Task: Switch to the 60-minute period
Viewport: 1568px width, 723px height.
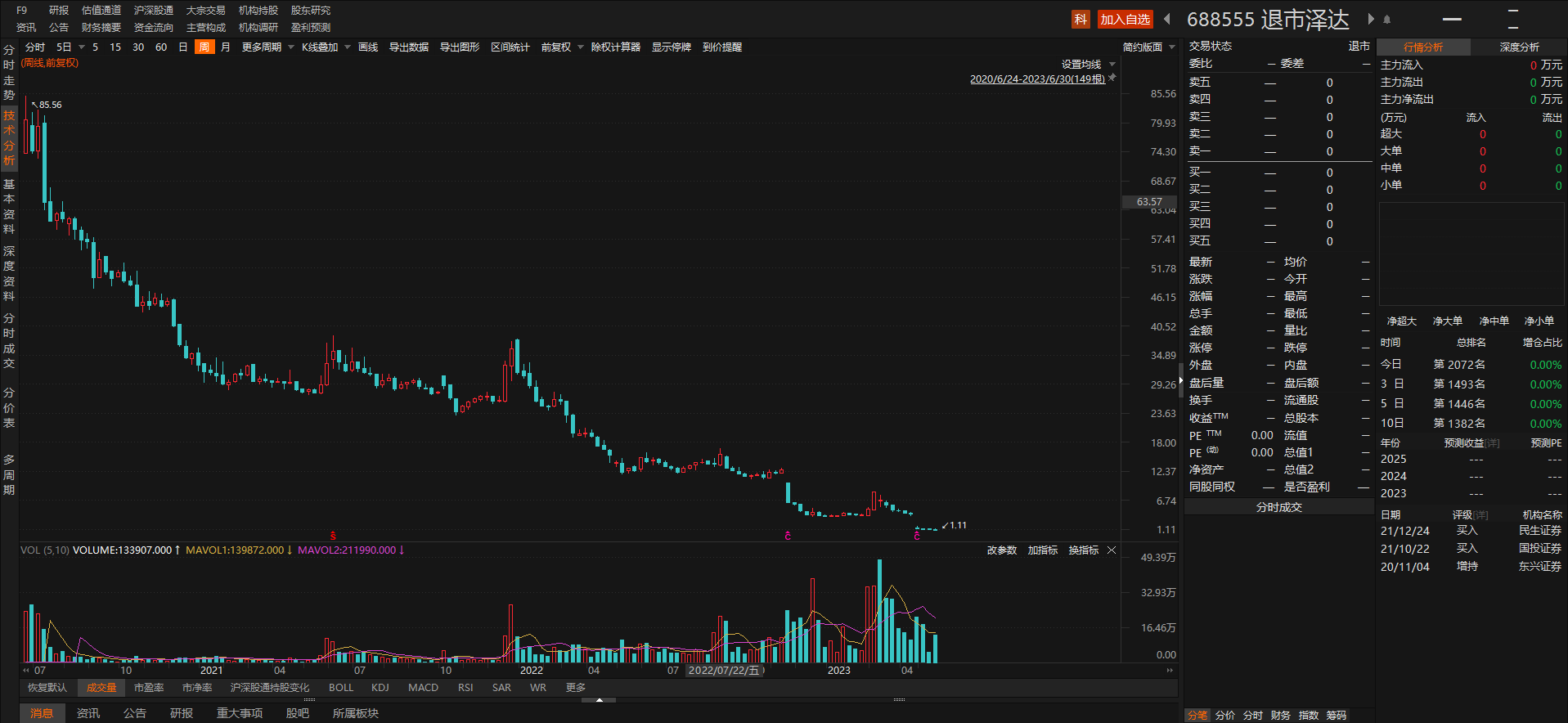Action: [x=161, y=47]
